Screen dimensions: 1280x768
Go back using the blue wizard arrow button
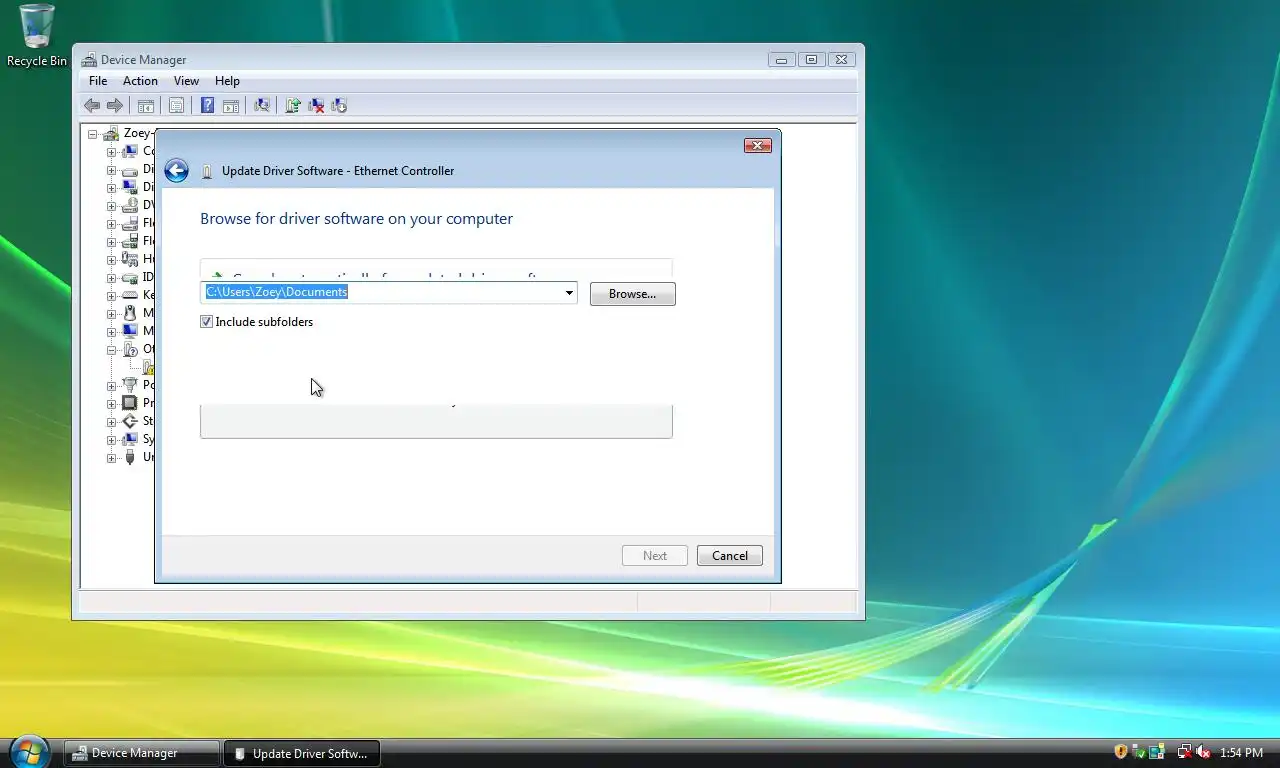click(x=176, y=171)
